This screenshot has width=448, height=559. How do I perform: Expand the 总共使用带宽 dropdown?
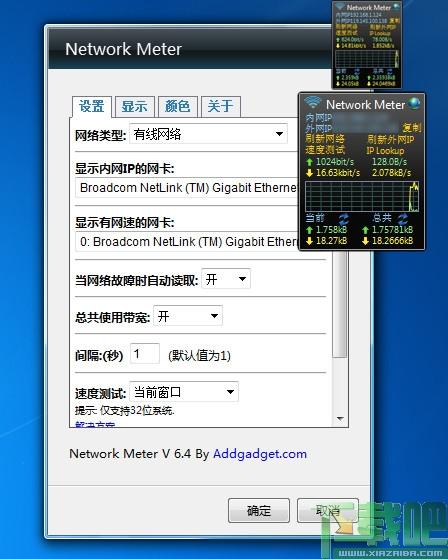coord(188,316)
